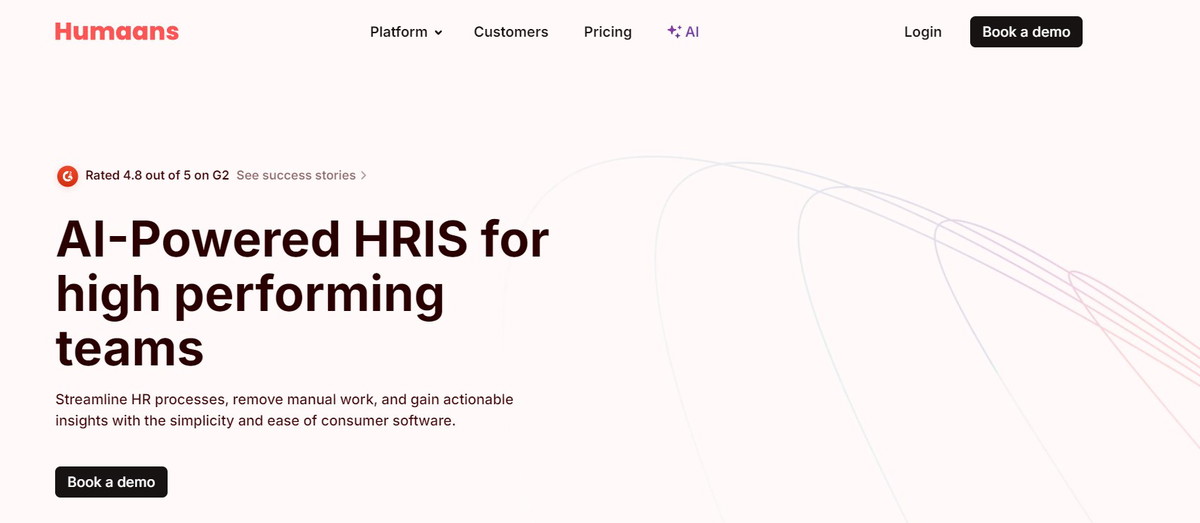
Task: Click the high performing headline line
Action: click(x=250, y=294)
